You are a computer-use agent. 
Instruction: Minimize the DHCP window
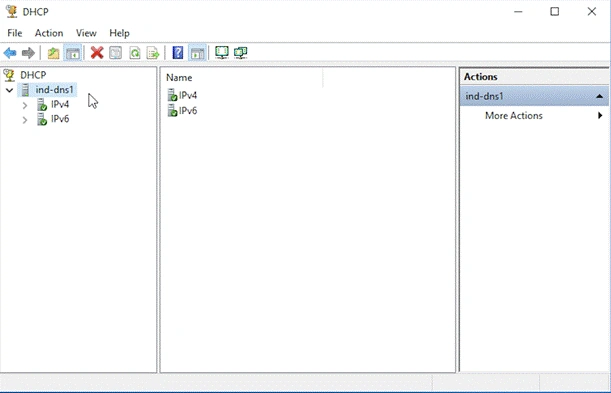pyautogui.click(x=518, y=12)
